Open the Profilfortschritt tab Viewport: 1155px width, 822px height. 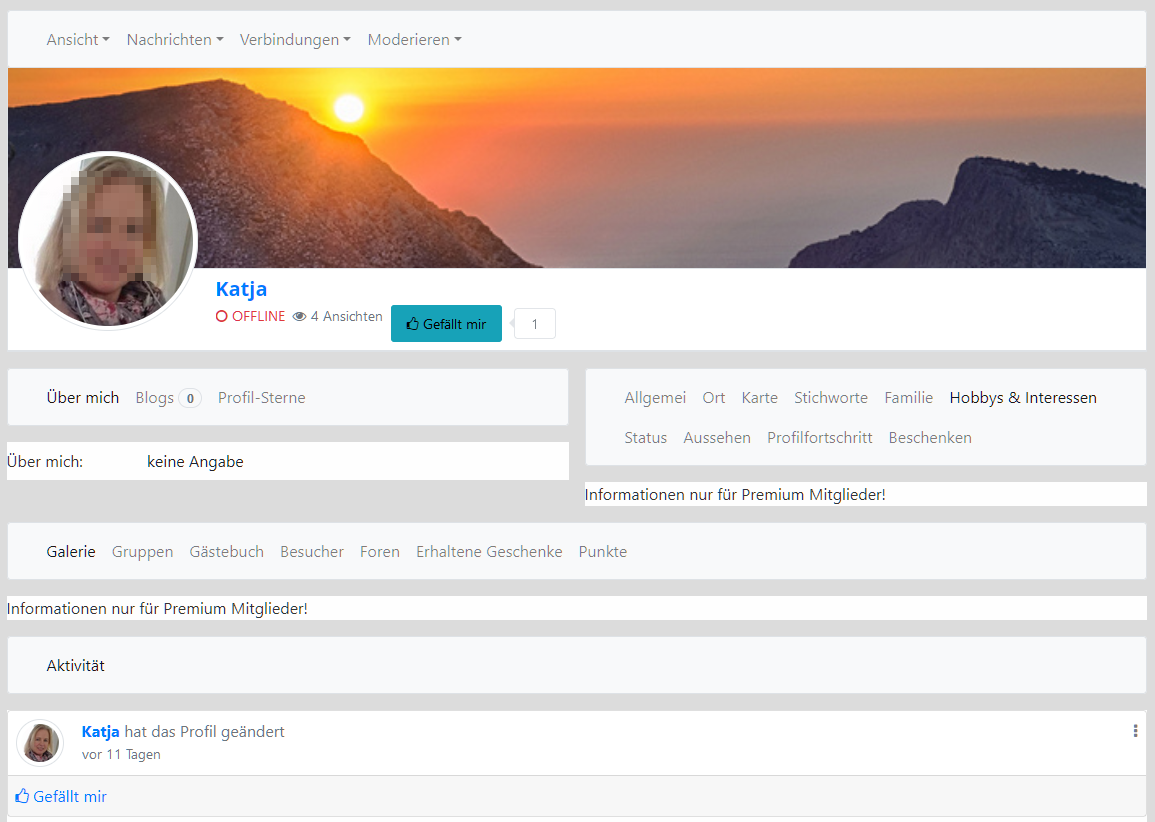[x=820, y=438]
